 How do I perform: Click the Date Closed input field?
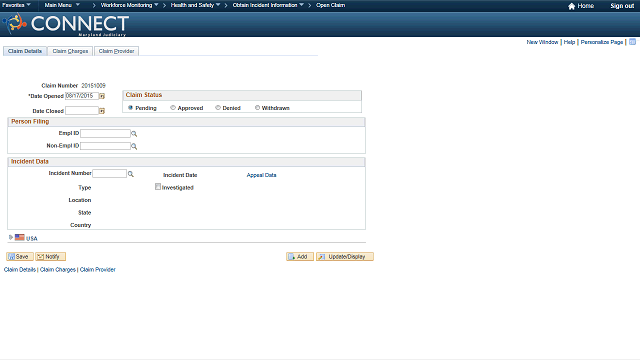pyautogui.click(x=82, y=111)
